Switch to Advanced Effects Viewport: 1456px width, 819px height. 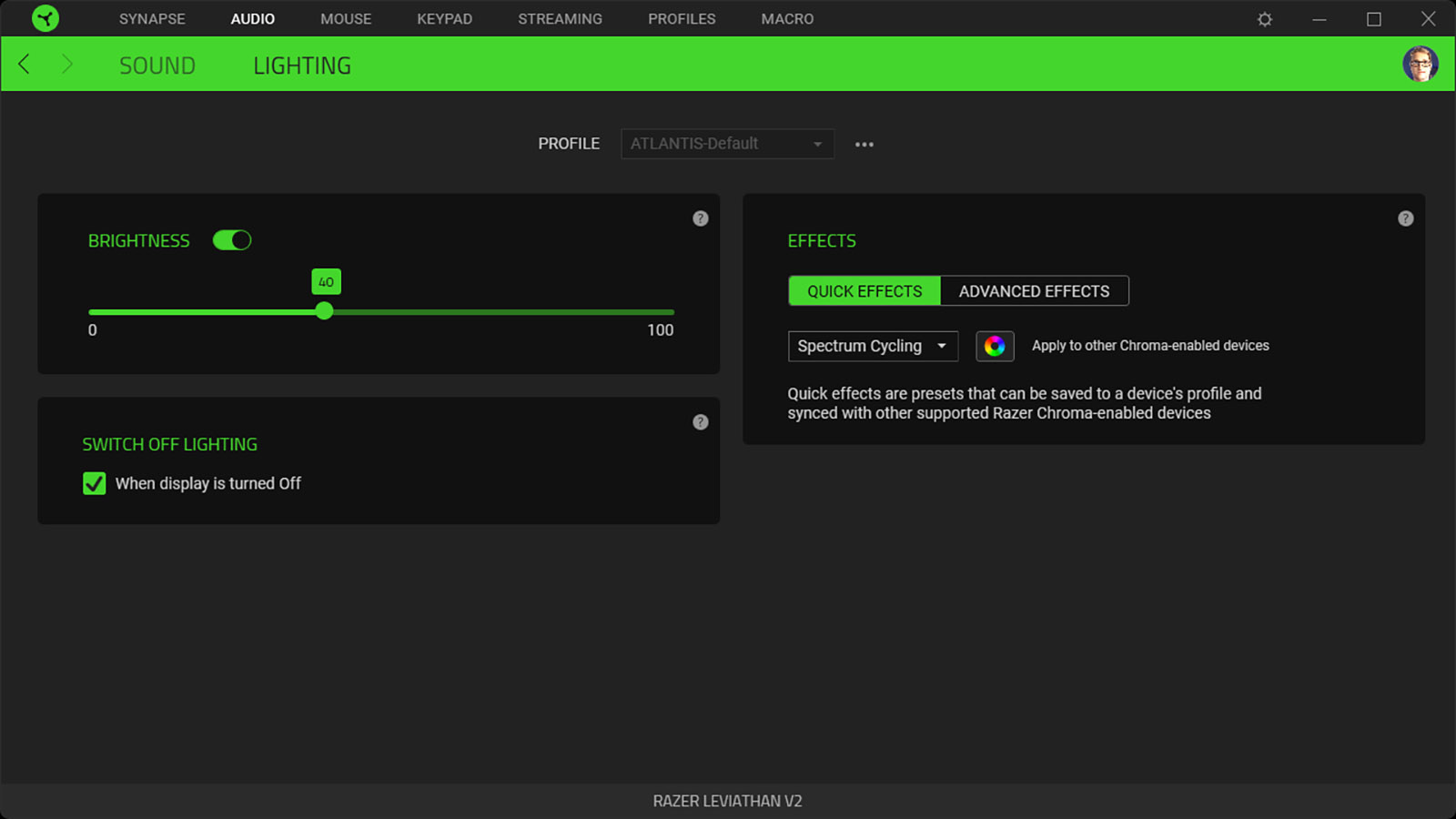tap(1035, 291)
